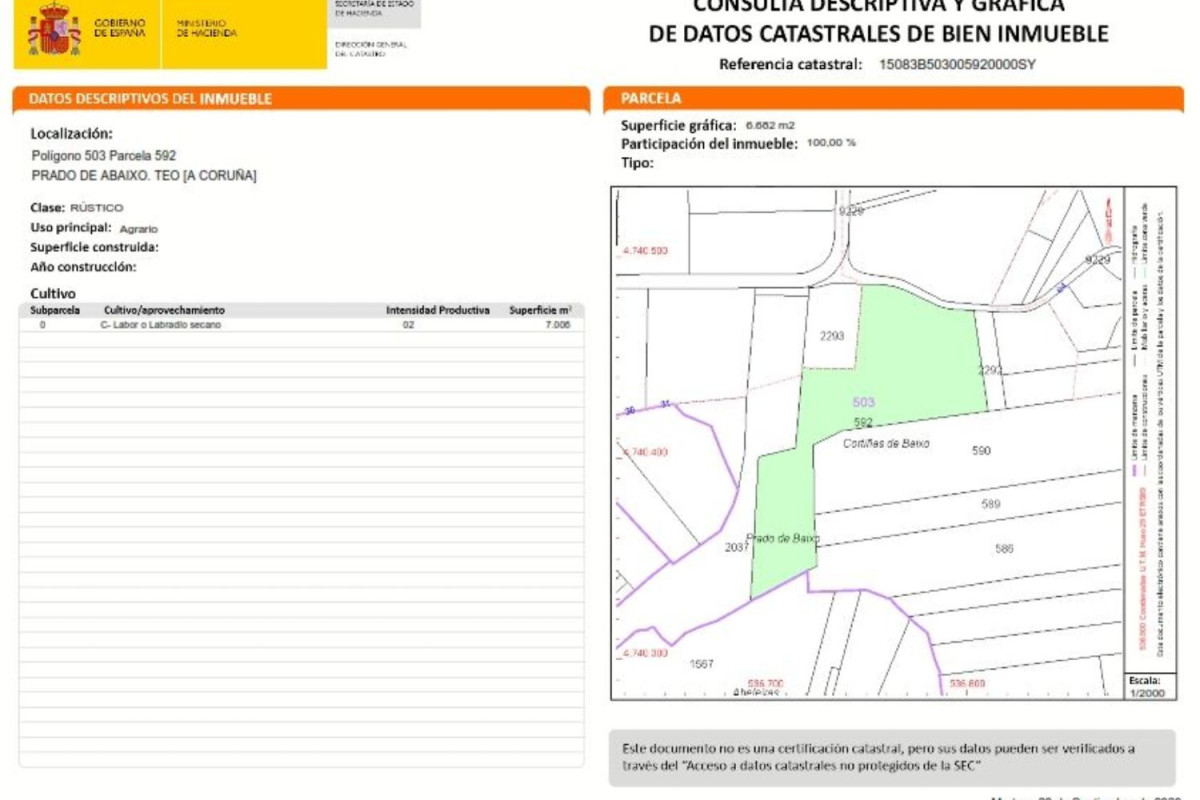The height and width of the screenshot is (800, 1200).
Task: Click the 'Cultivo/aprovechamiento' column header
Action: (164, 311)
